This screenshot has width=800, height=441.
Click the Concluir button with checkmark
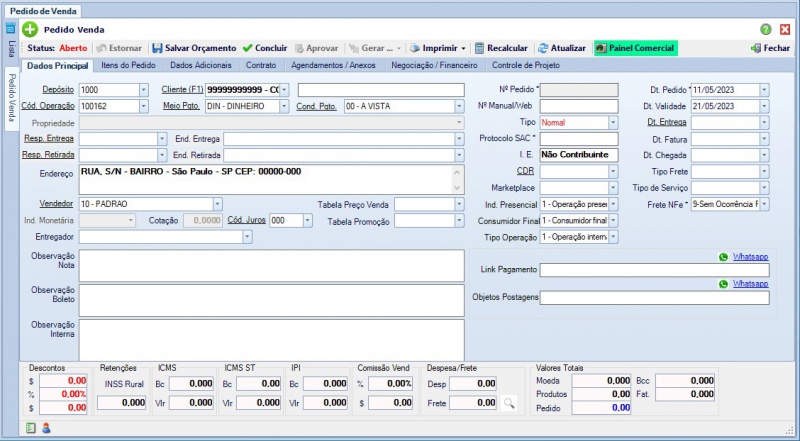pos(265,48)
